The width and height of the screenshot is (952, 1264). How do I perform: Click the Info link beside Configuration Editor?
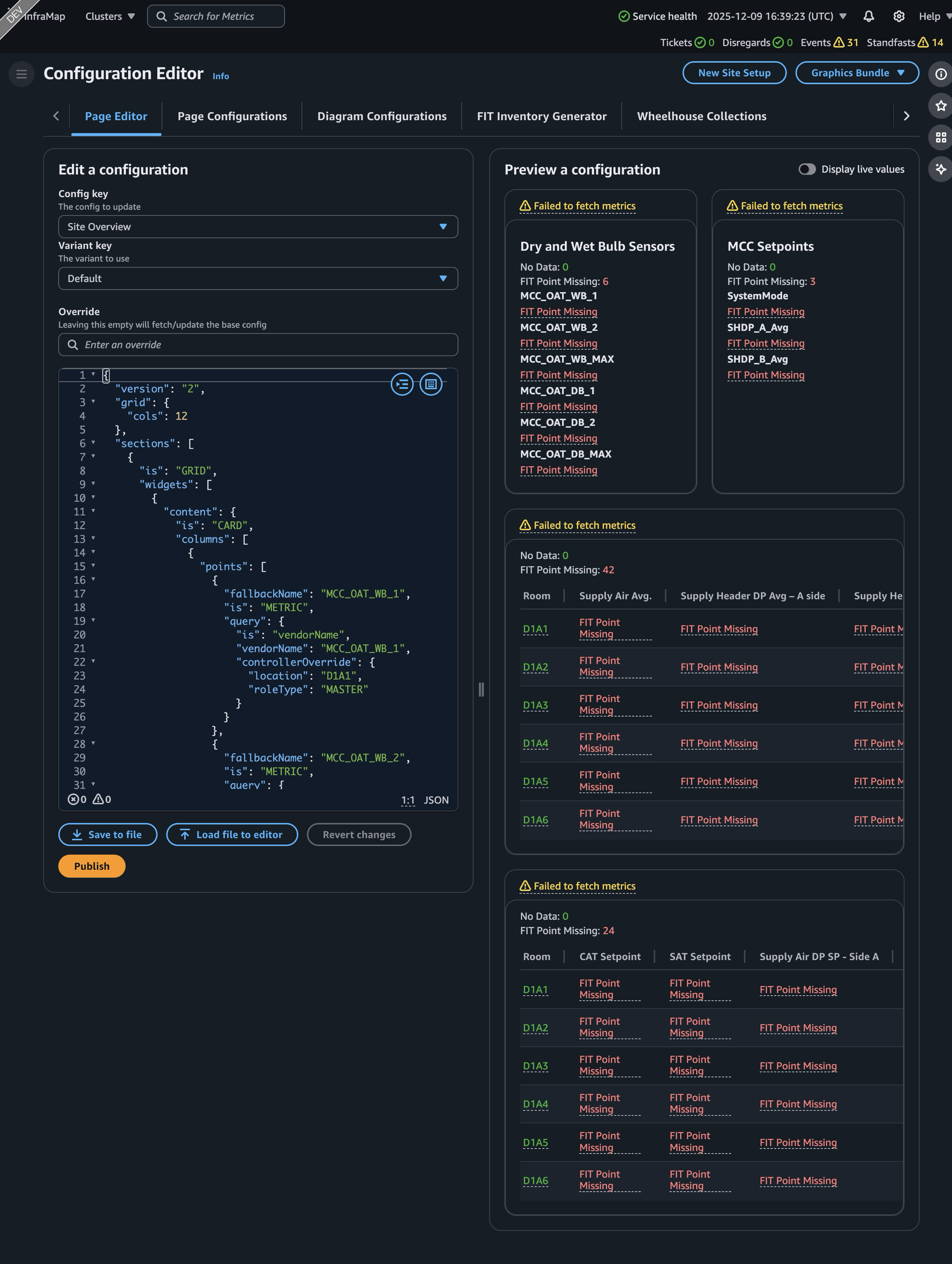tap(220, 76)
